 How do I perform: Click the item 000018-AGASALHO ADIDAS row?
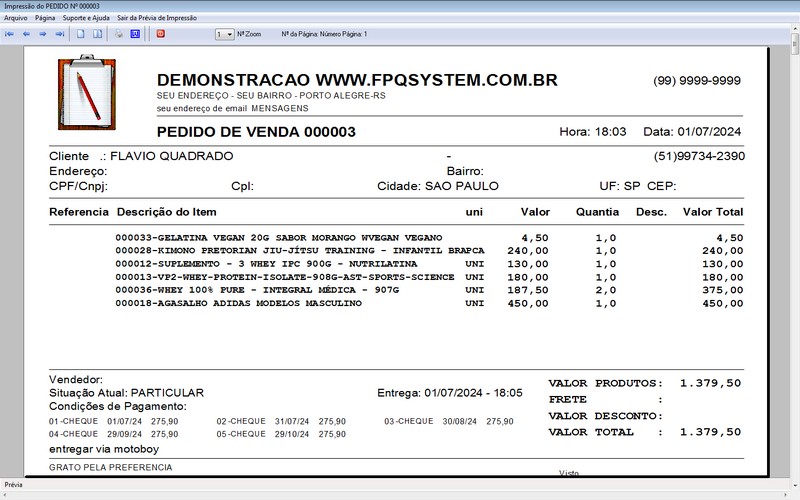tap(429, 304)
